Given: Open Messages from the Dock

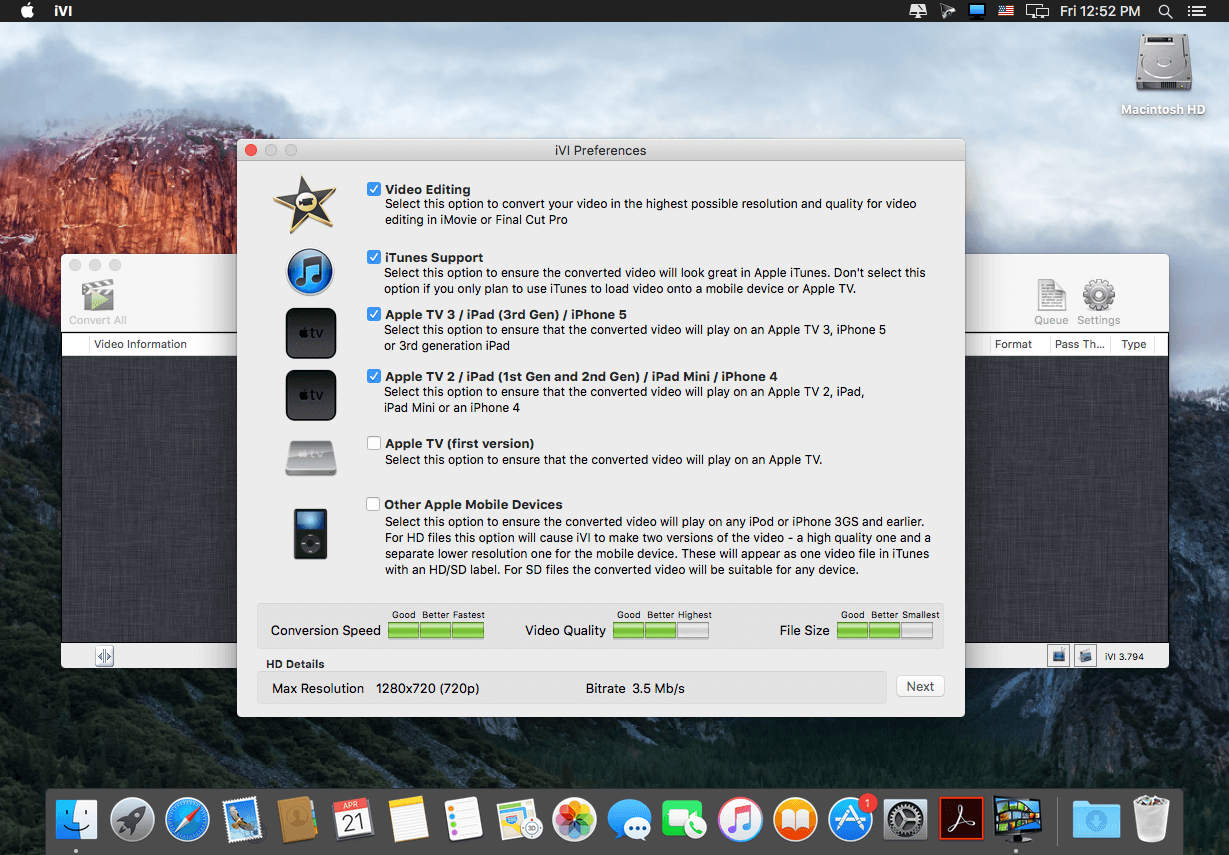Looking at the screenshot, I should [630, 820].
